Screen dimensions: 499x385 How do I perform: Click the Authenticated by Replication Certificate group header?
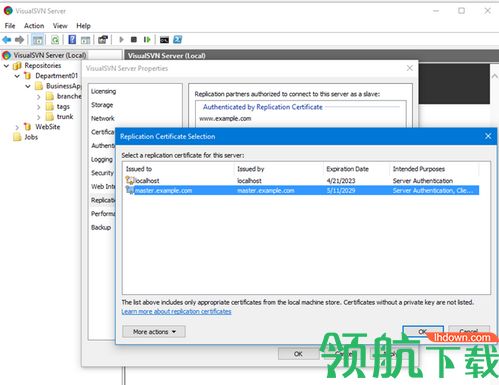tap(263, 107)
